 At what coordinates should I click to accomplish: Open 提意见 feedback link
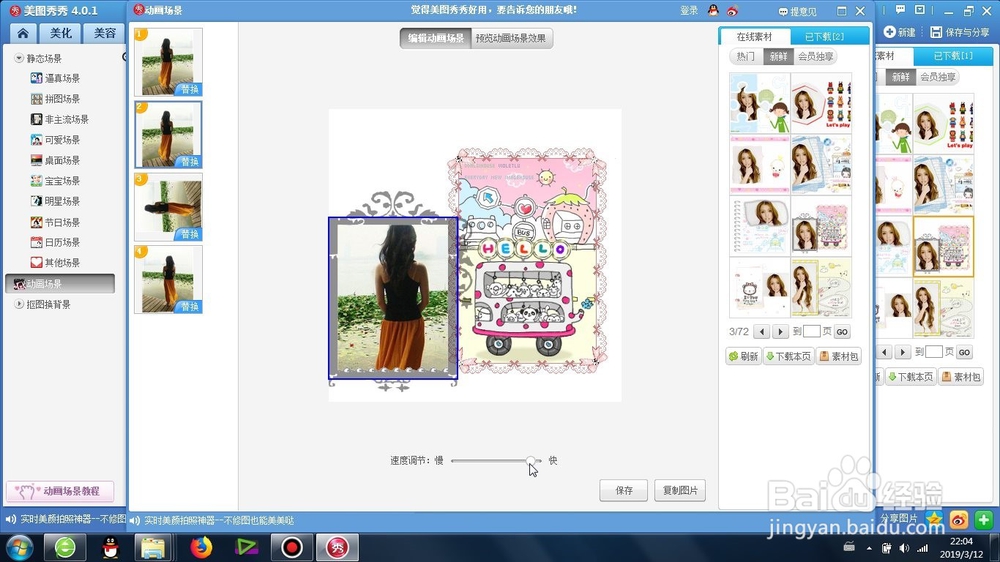pos(797,11)
